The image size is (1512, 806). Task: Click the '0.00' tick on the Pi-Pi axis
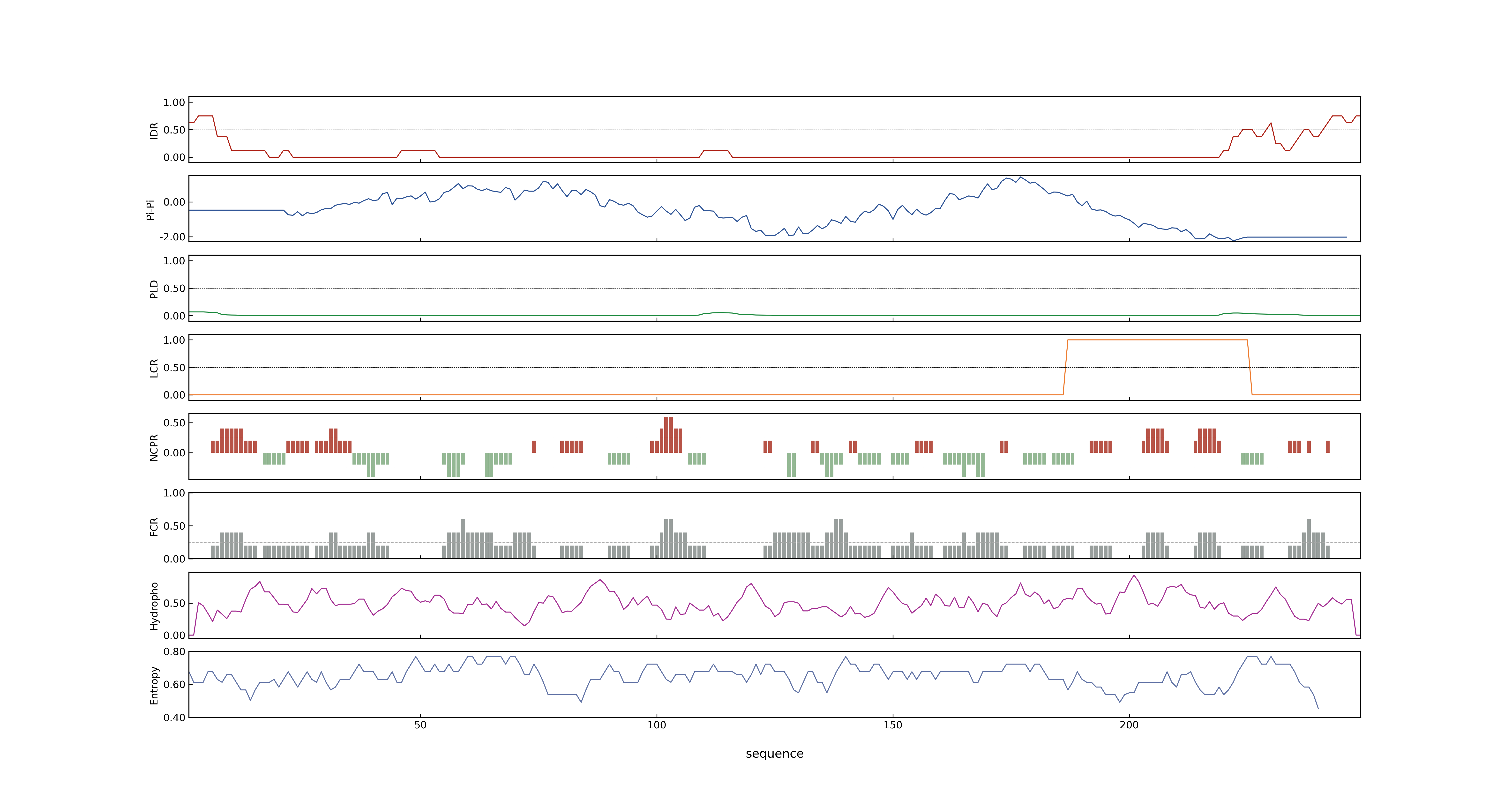tap(174, 202)
